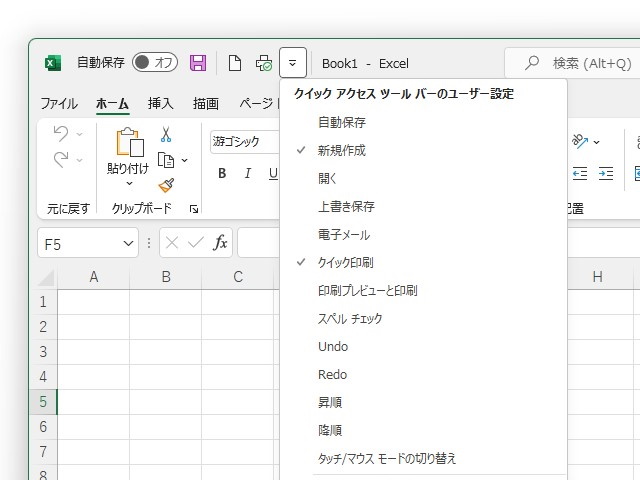Click the Format Painter brush icon
Screen dimensions: 640x480
tap(166, 185)
